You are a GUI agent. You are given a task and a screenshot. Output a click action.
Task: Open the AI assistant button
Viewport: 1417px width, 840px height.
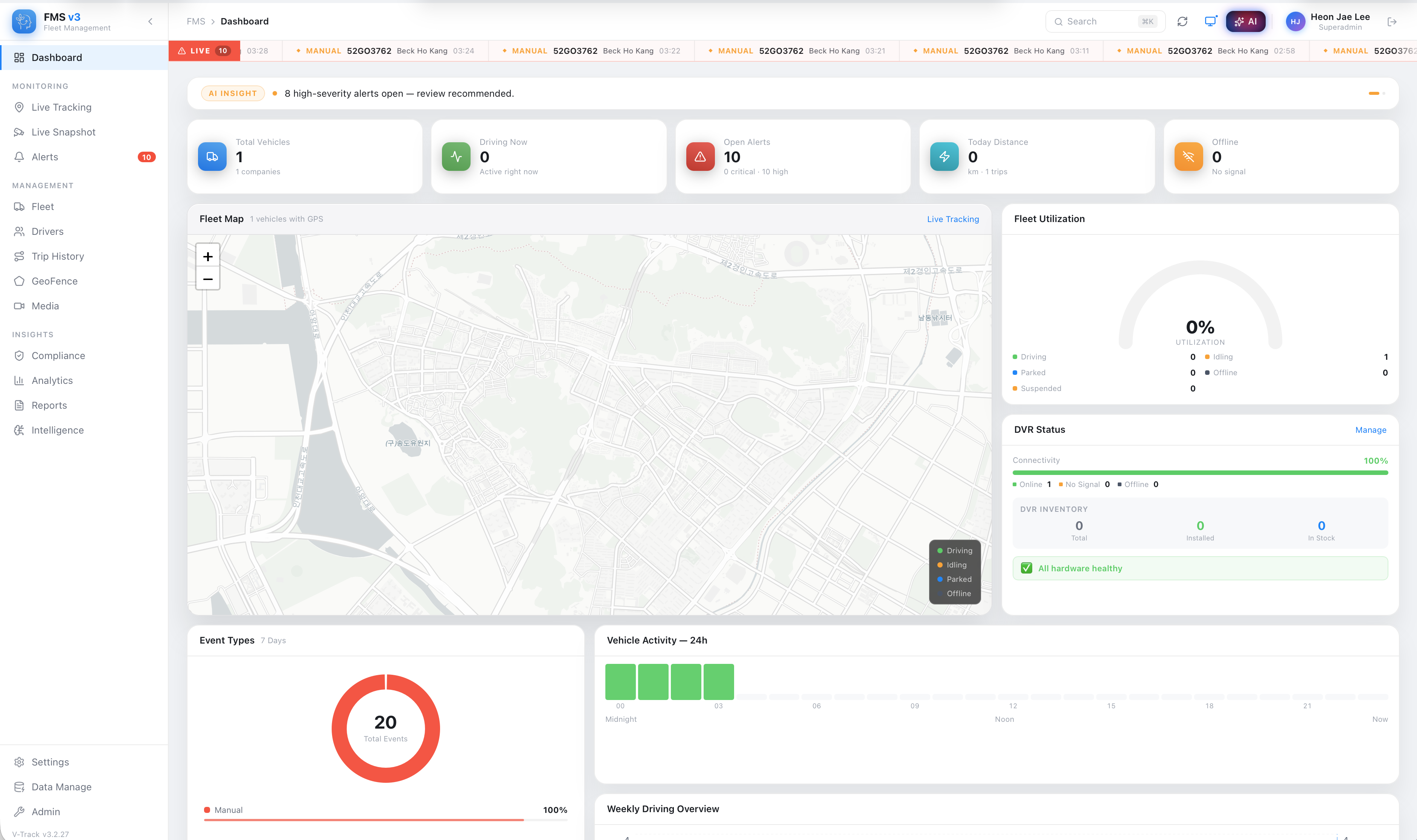tap(1245, 21)
